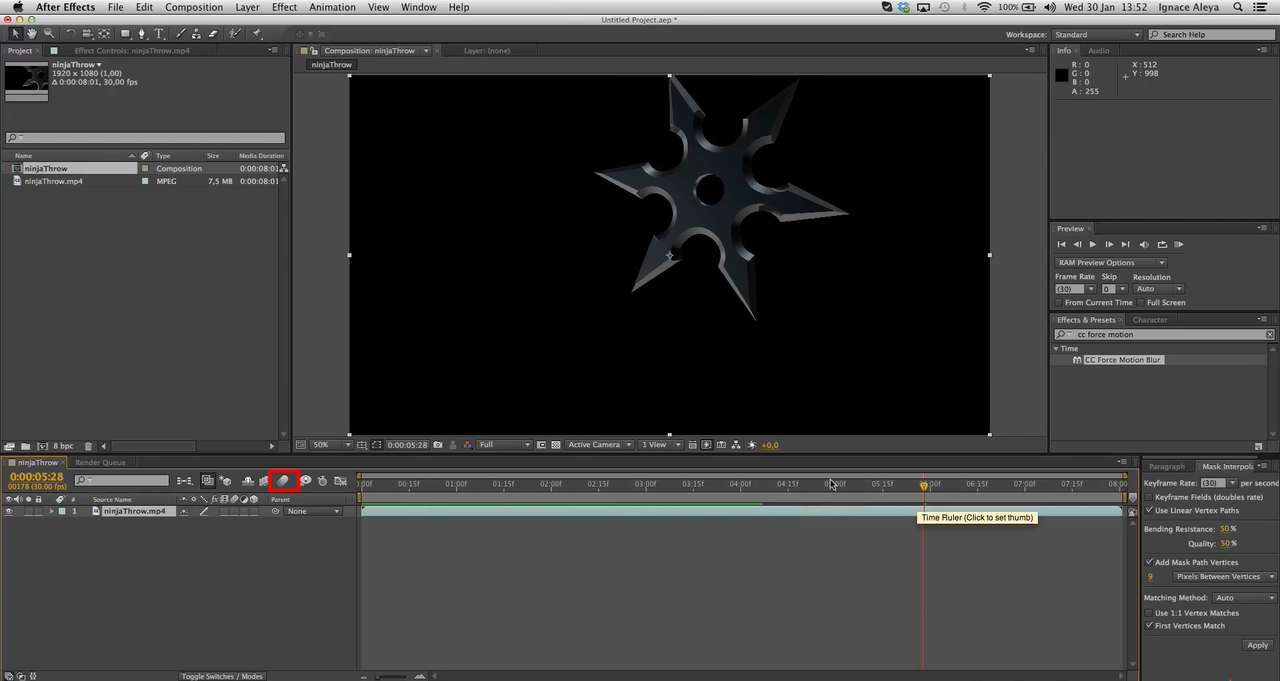1280x681 pixels.
Task: Select the Clone Stamp tool
Action: tap(195, 34)
